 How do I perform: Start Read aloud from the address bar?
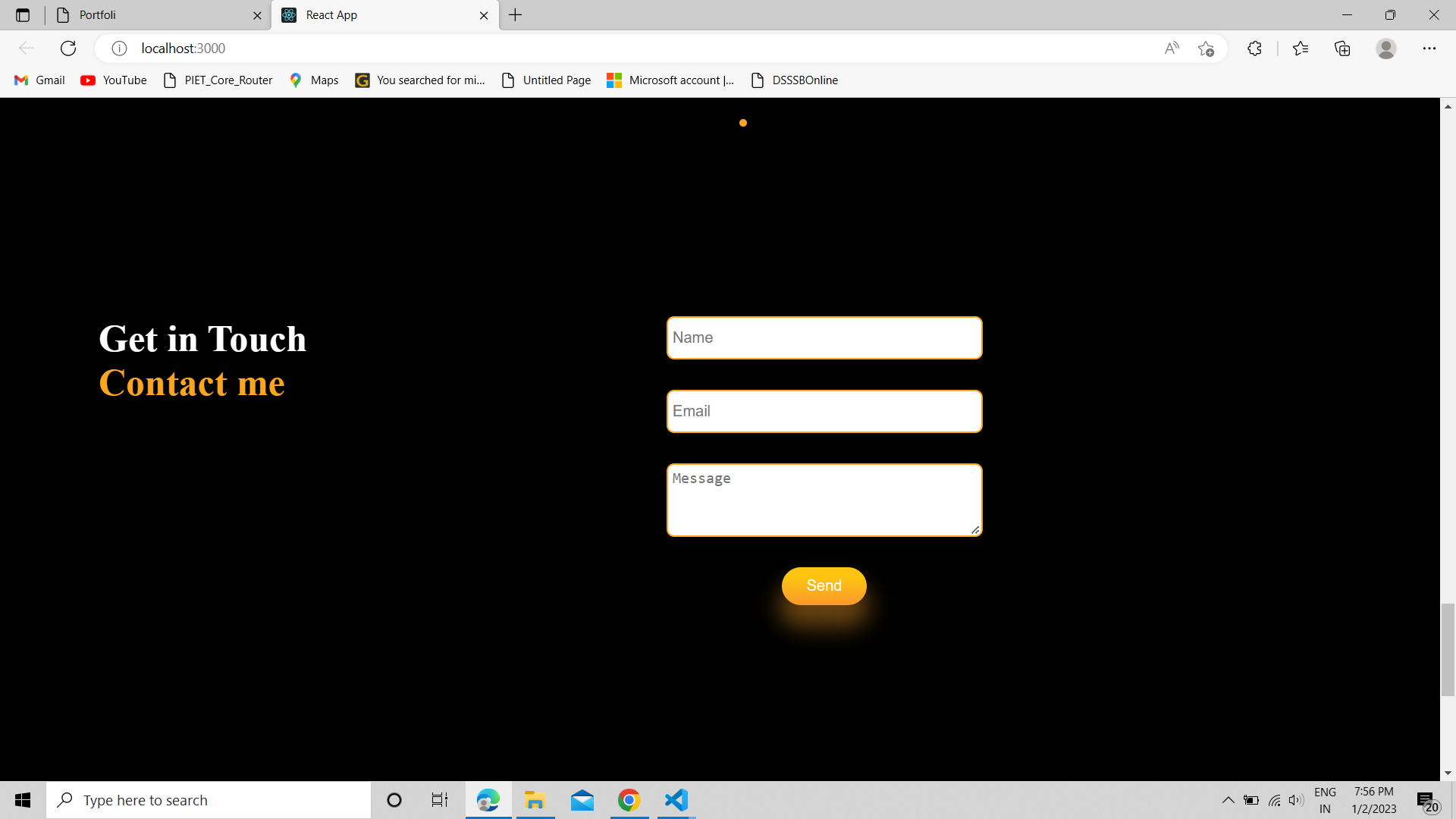click(1172, 48)
